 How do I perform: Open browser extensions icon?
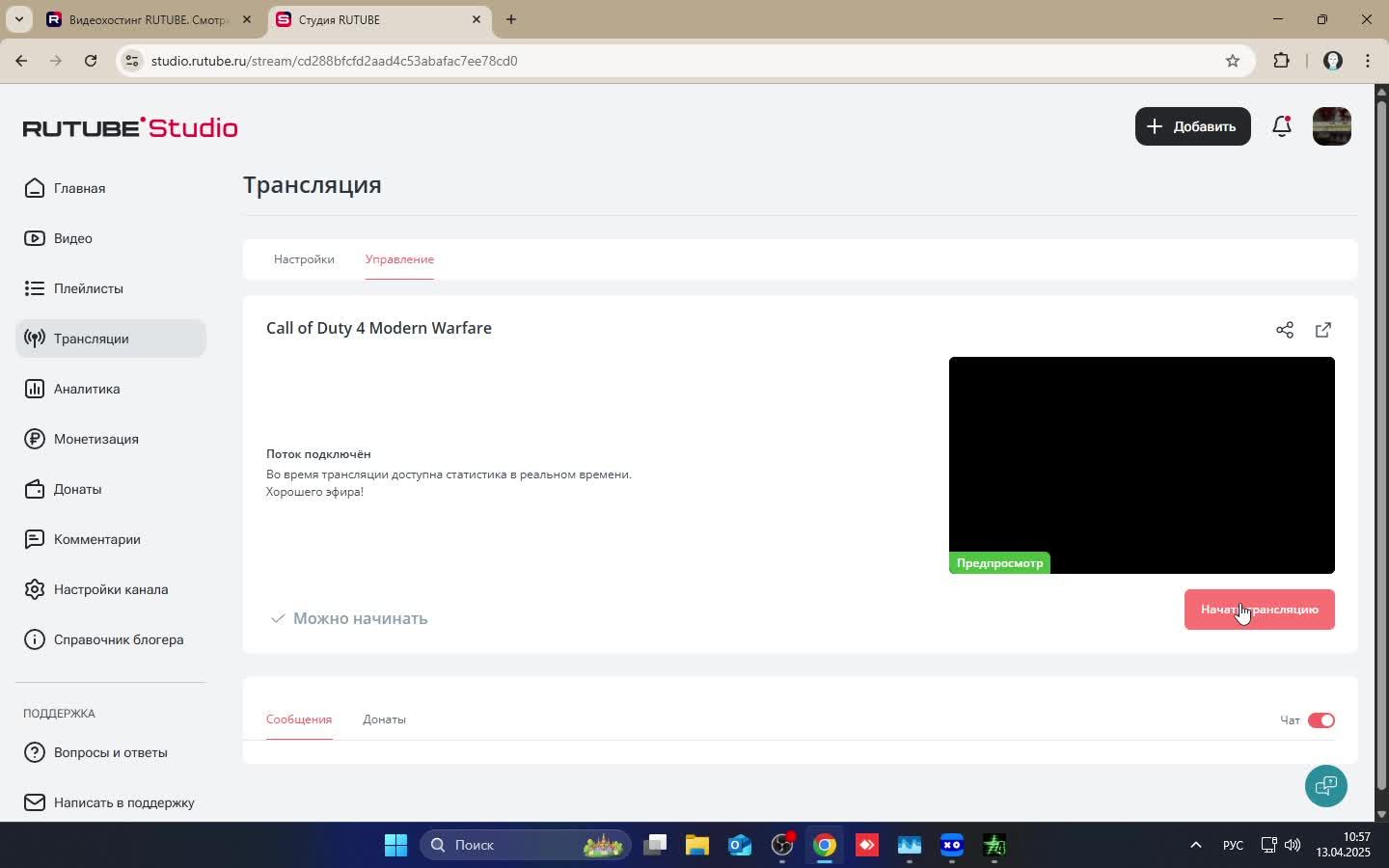pos(1281,61)
